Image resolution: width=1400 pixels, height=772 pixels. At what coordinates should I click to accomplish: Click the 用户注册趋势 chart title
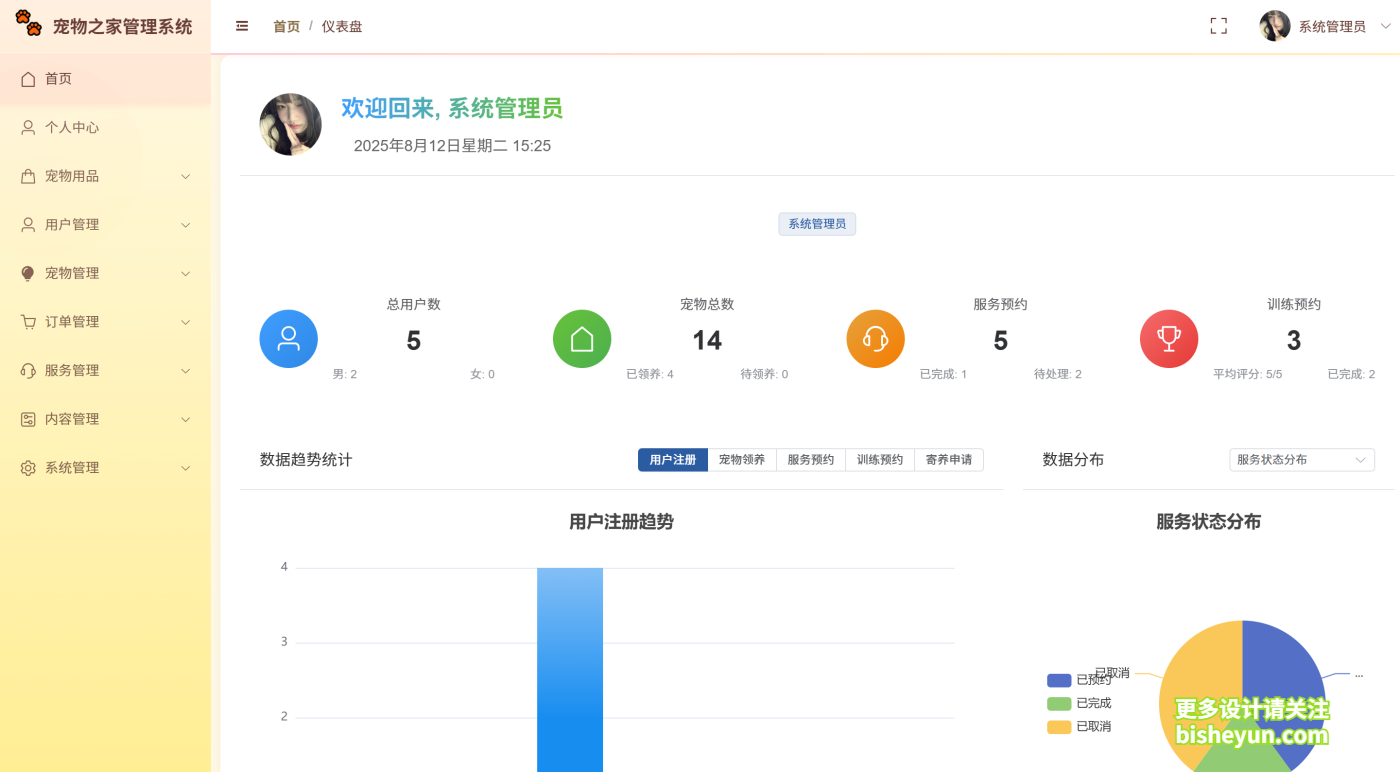click(621, 522)
